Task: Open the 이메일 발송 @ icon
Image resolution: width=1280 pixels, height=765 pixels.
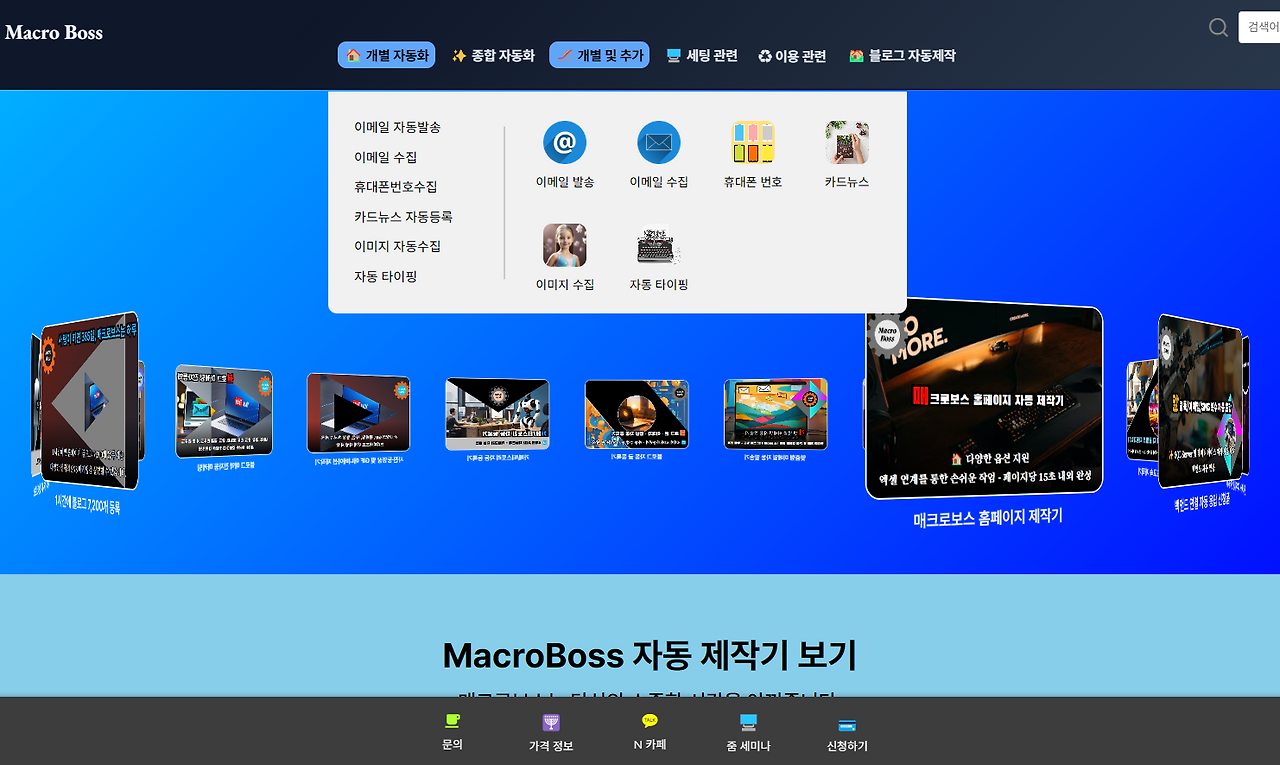Action: pos(565,143)
